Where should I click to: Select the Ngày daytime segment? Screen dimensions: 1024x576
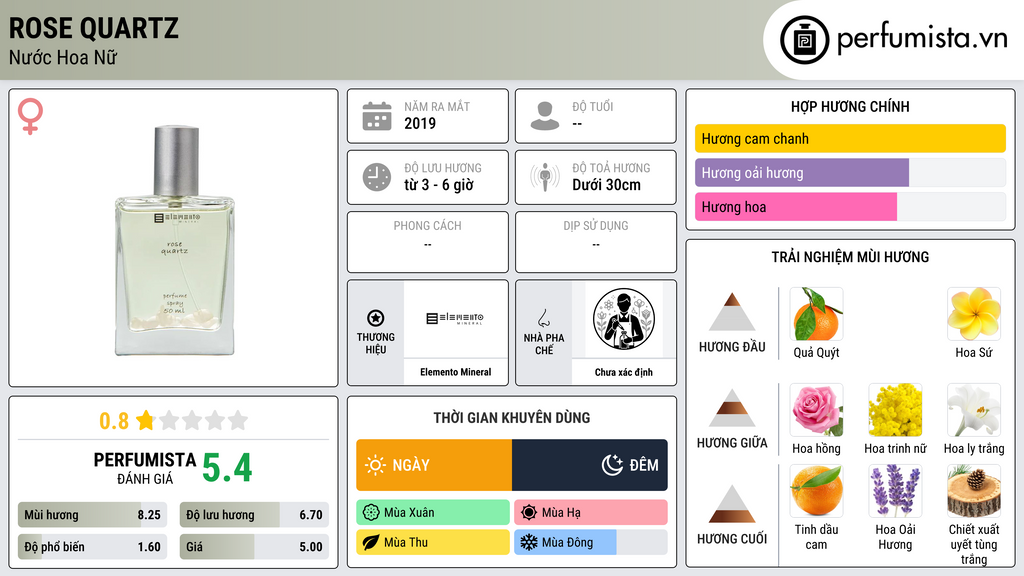434,465
